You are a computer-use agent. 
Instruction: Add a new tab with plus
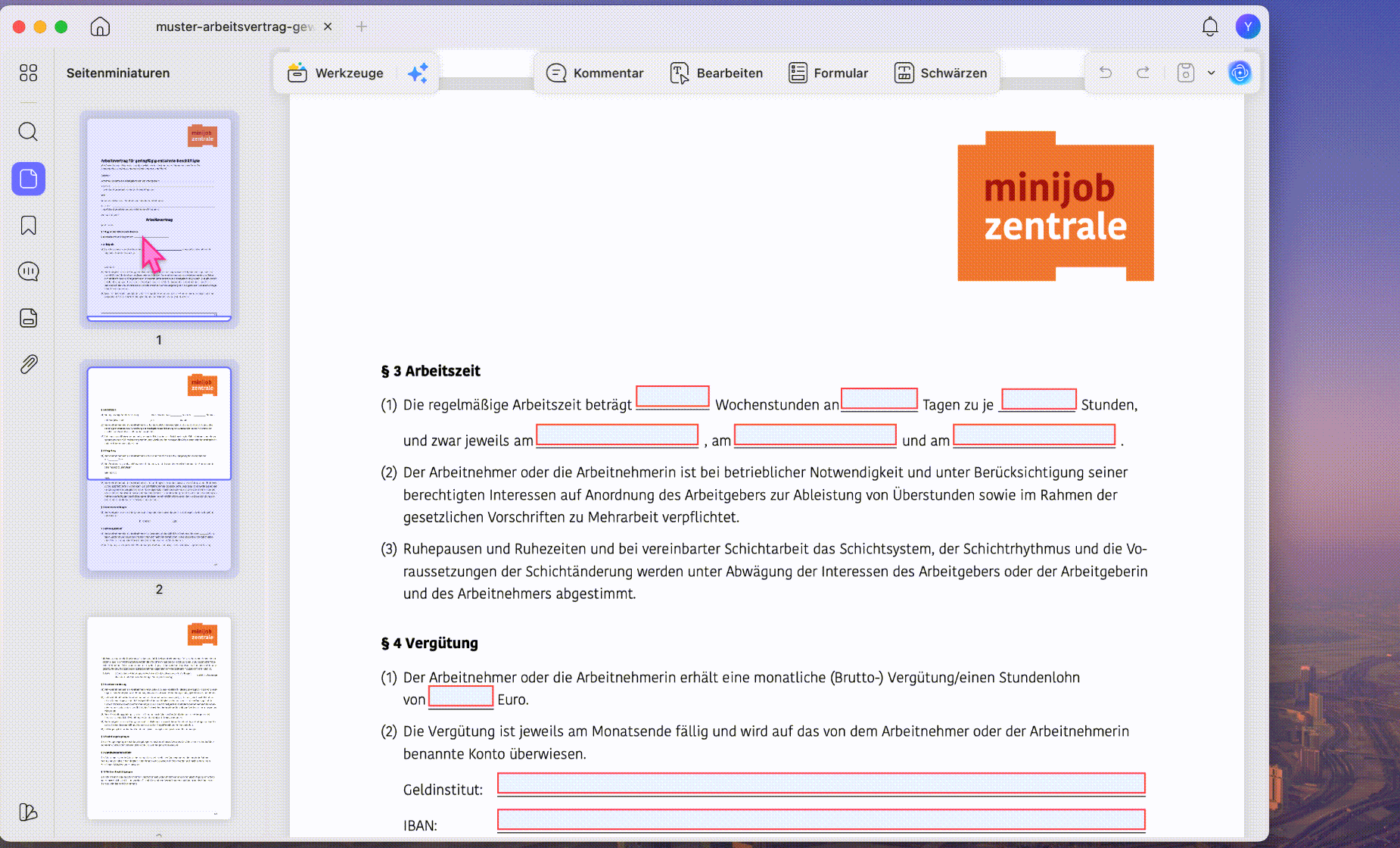click(362, 26)
